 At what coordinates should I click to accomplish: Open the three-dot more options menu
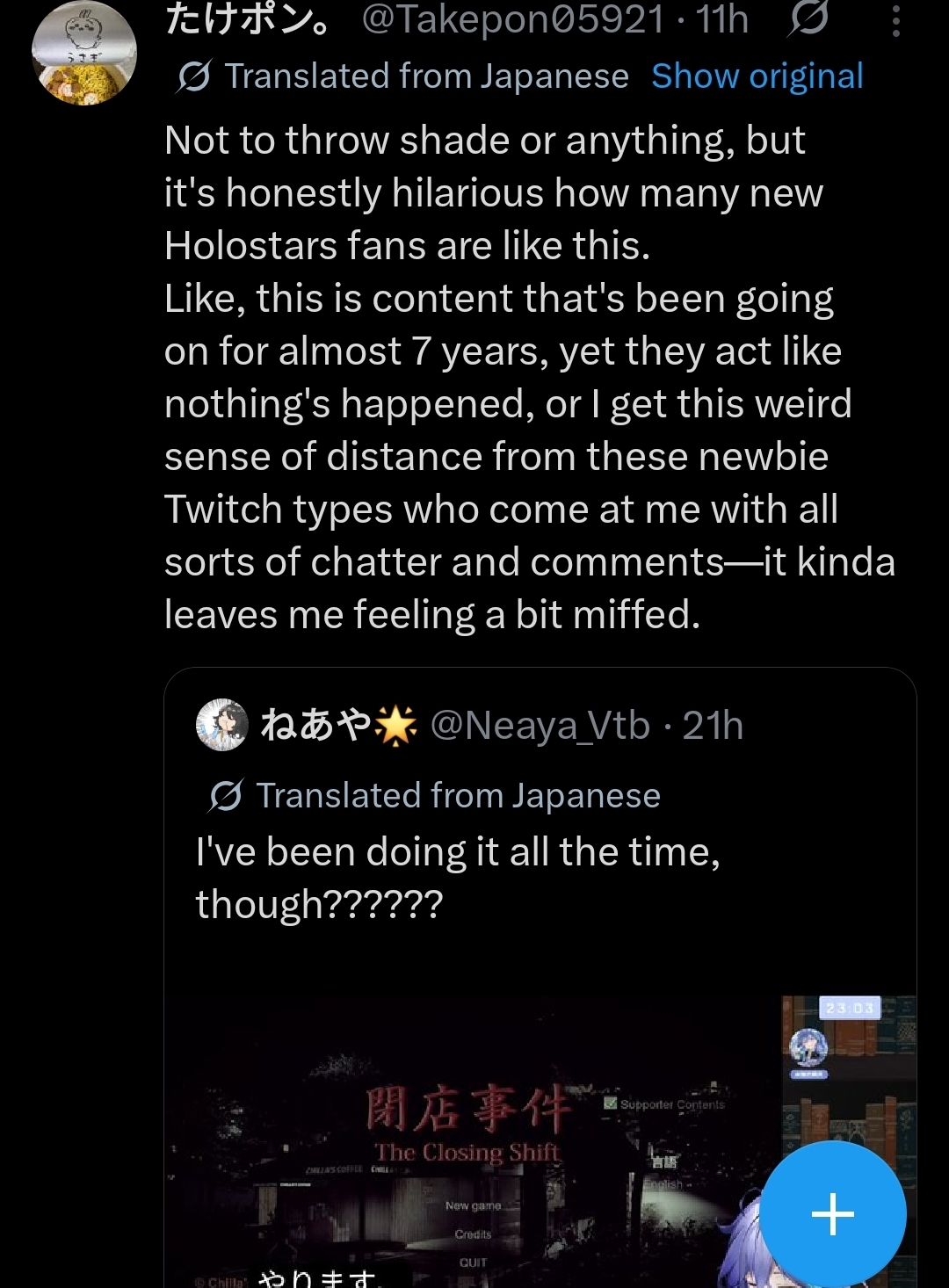click(x=895, y=21)
